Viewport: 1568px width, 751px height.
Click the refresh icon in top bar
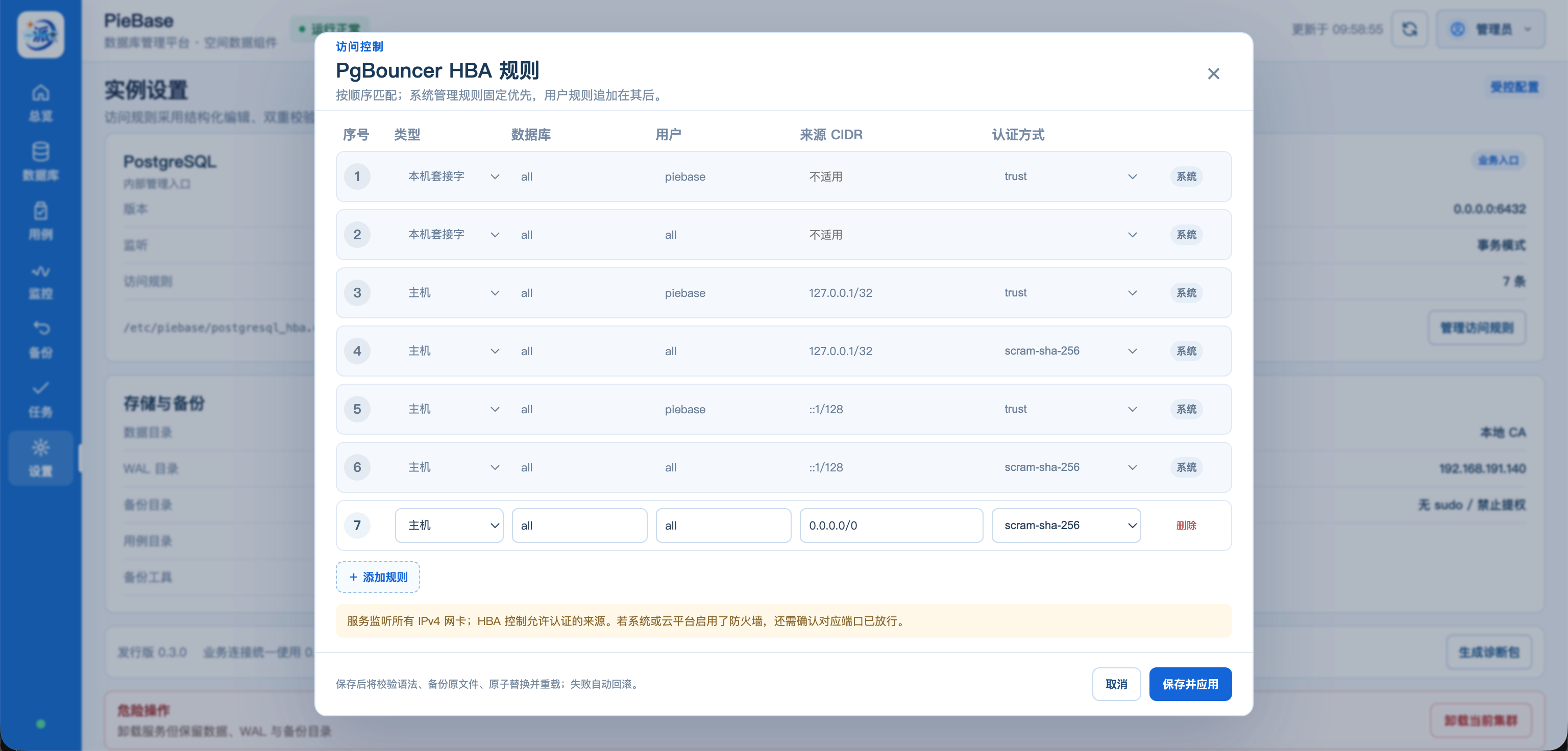tap(1410, 29)
